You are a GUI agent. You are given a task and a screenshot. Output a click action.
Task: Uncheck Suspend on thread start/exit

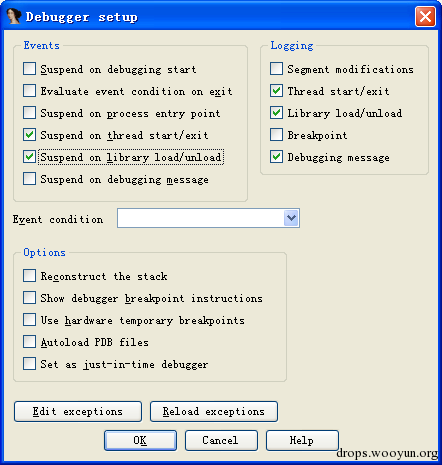click(x=30, y=135)
